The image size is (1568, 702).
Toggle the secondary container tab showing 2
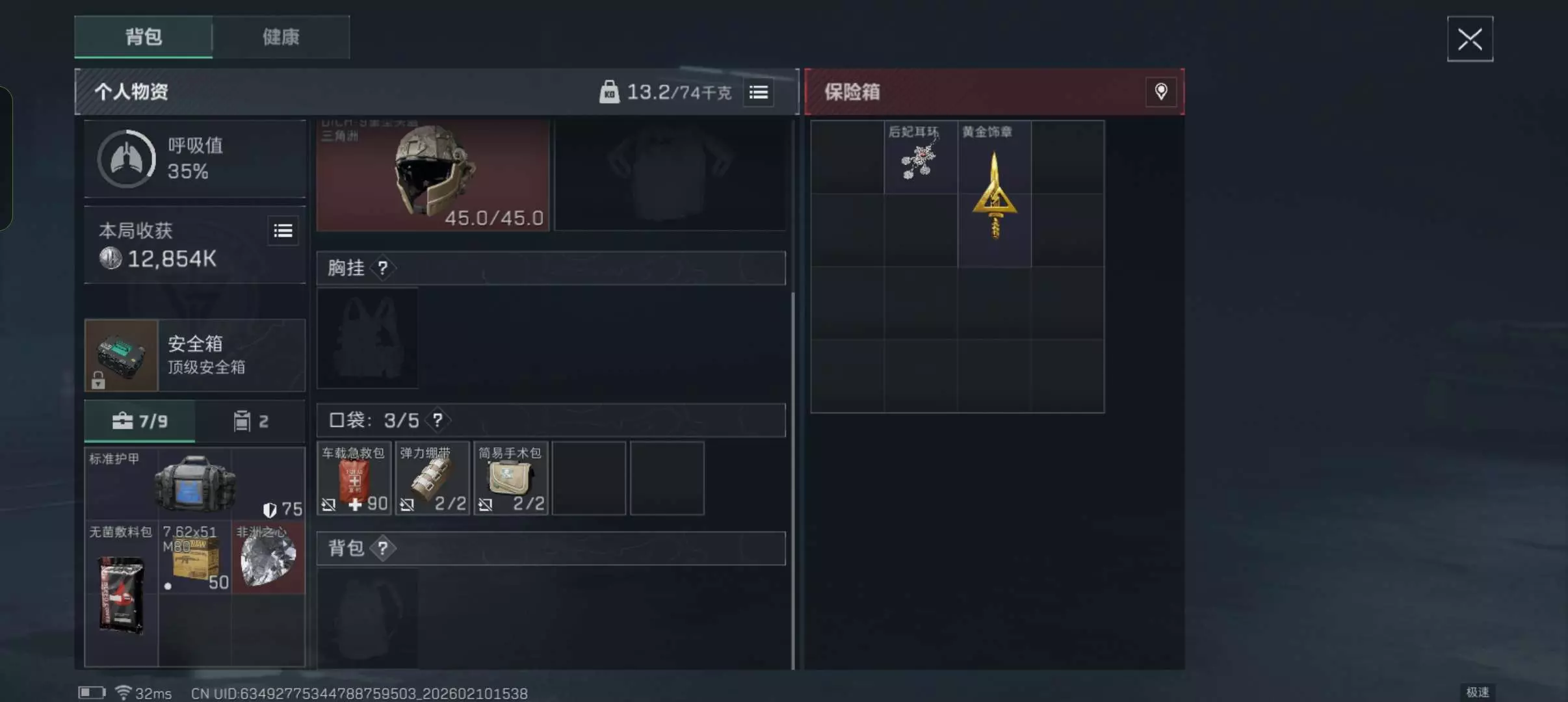[x=250, y=421]
